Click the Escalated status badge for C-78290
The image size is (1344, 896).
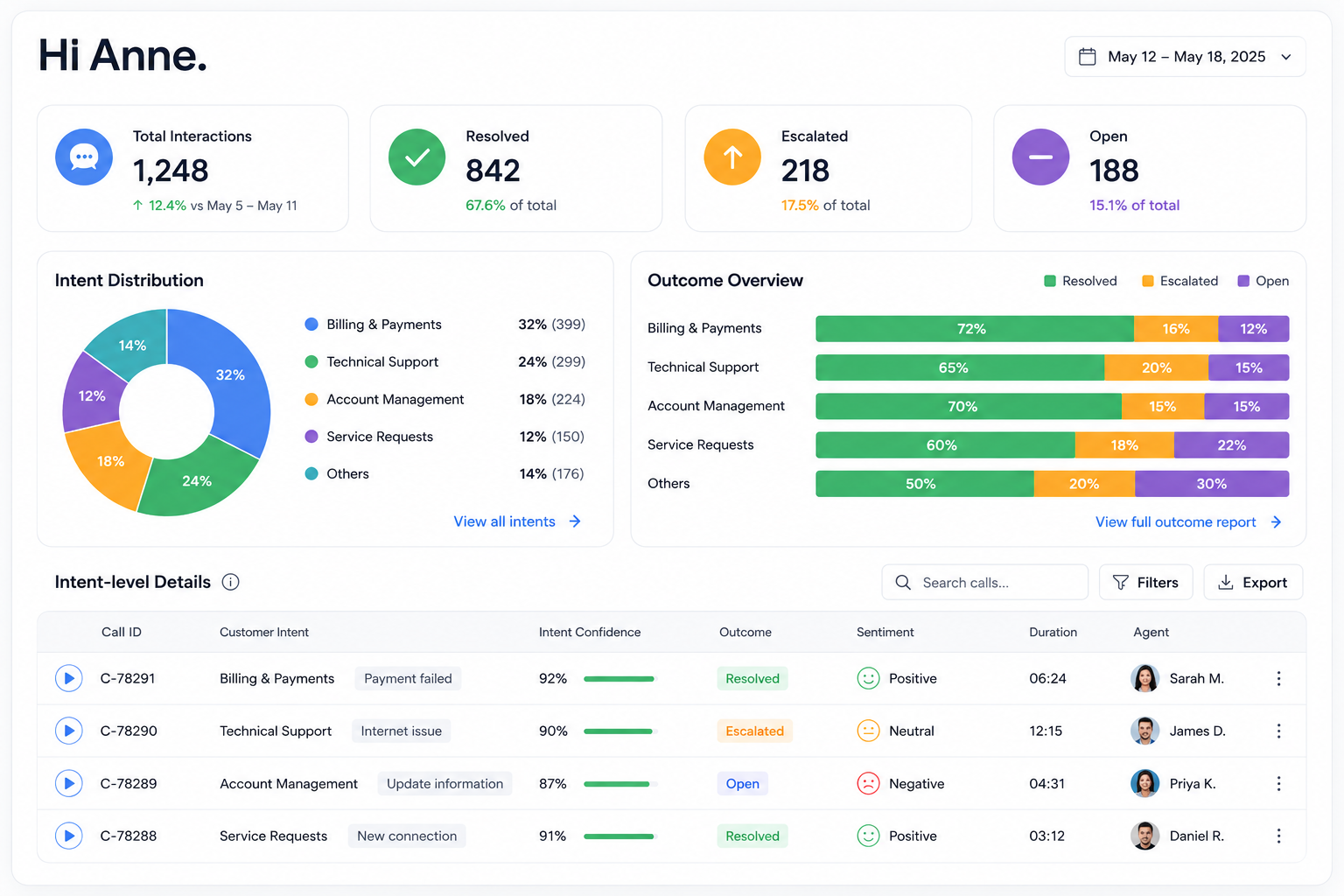754,731
